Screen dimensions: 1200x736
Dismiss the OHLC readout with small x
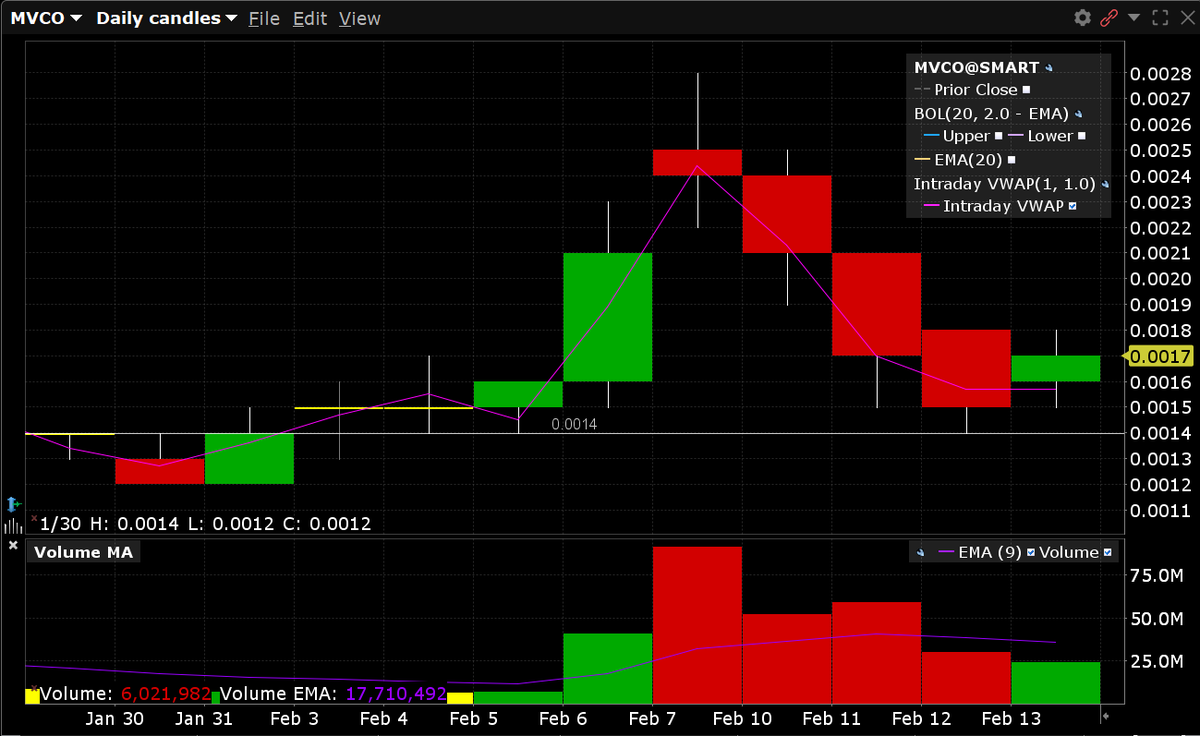34,518
